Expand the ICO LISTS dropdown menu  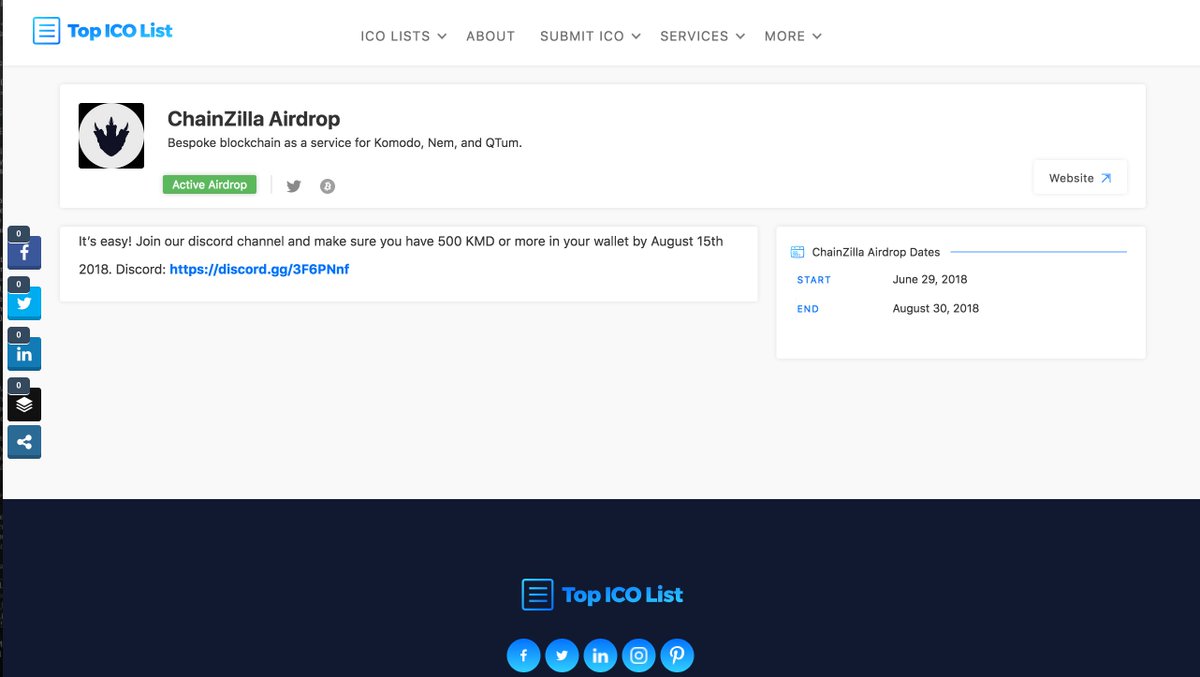pyautogui.click(x=404, y=36)
